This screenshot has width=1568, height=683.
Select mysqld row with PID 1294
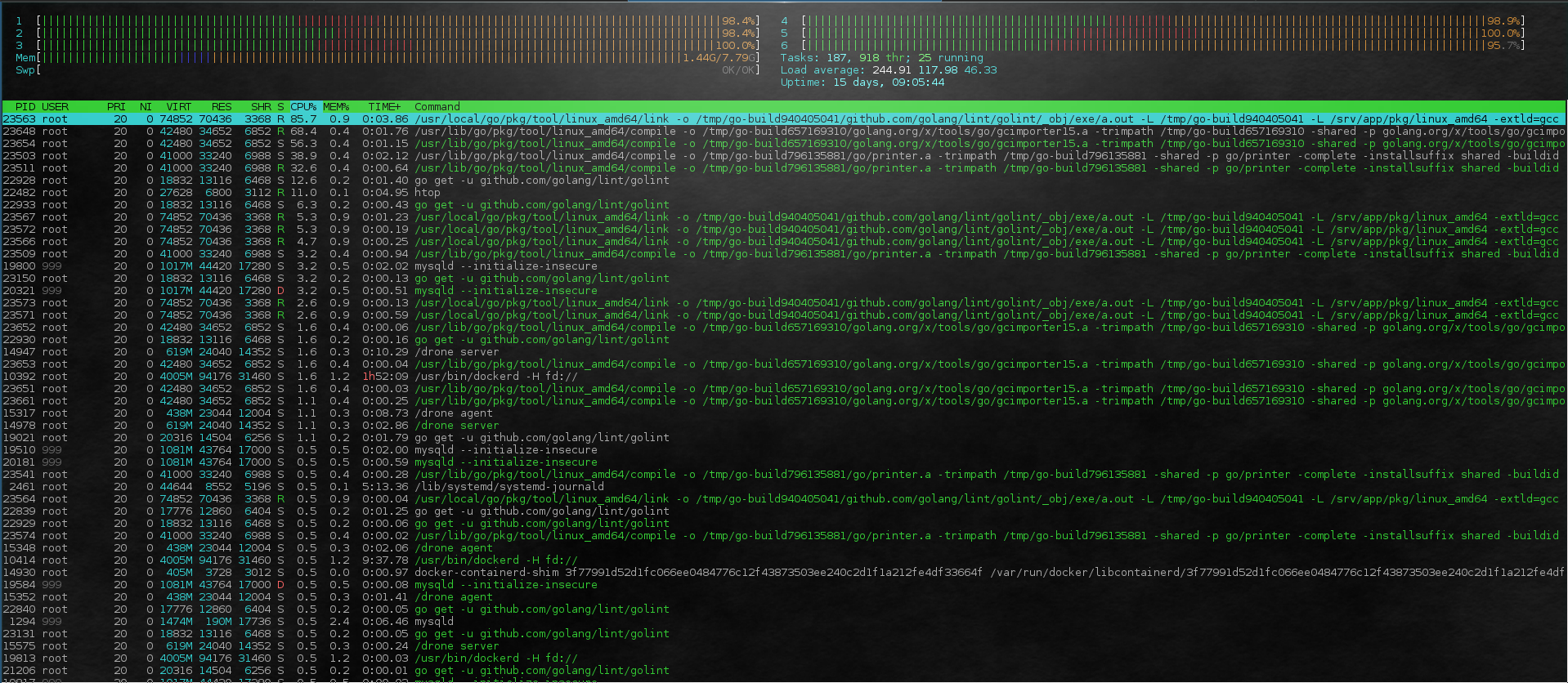[784, 622]
